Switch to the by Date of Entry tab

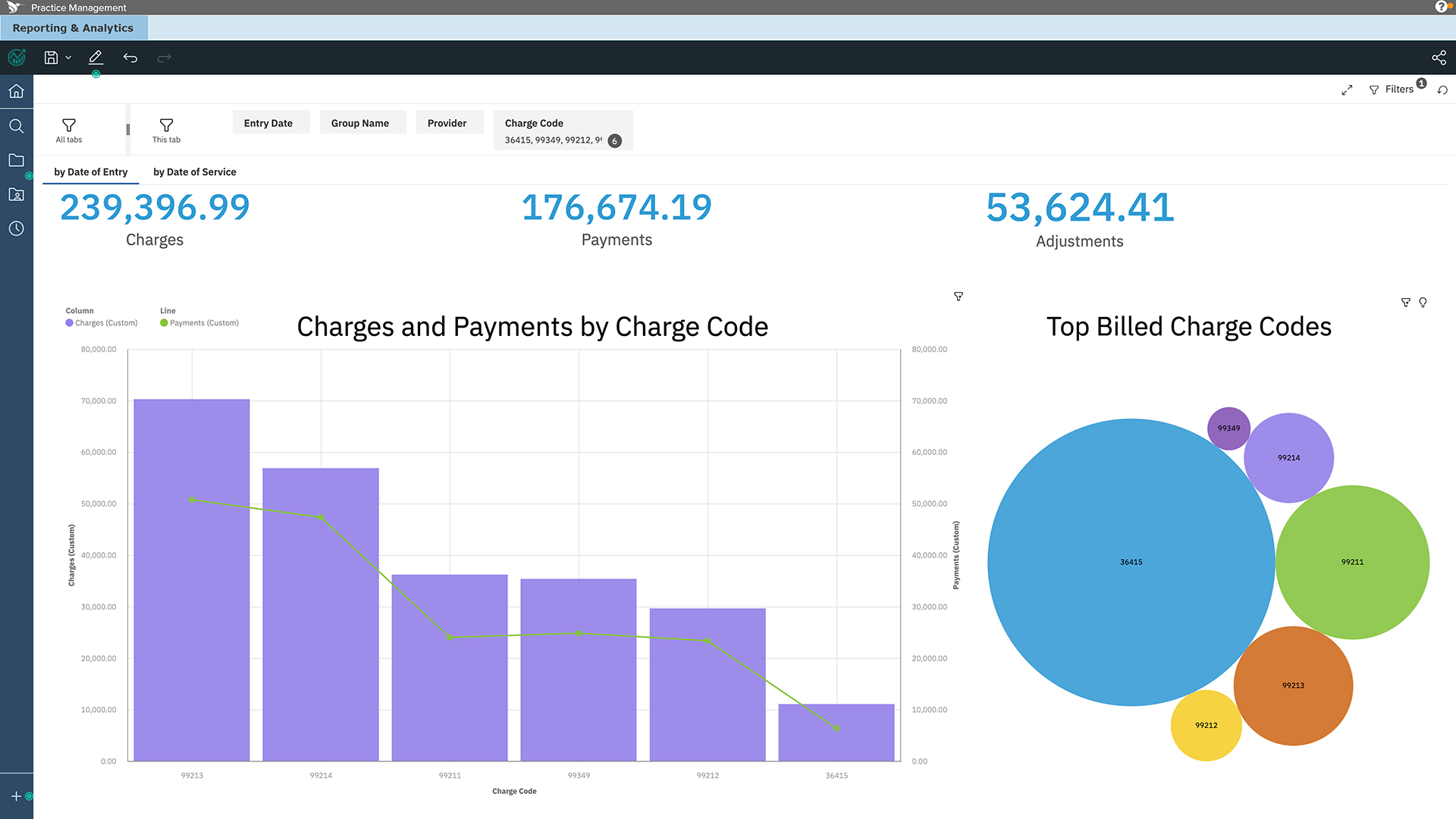tap(90, 171)
